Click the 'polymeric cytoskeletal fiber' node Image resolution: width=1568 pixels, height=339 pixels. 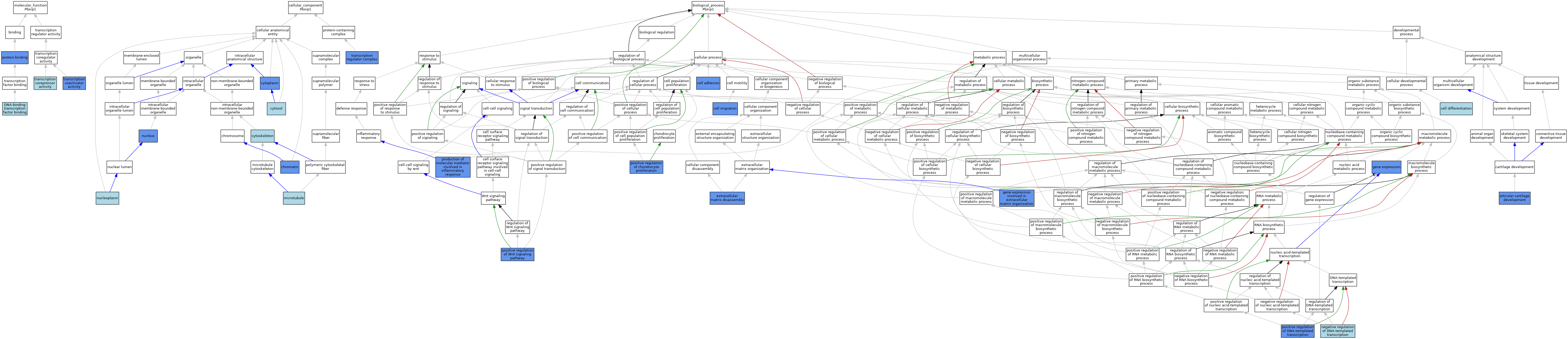pos(325,167)
